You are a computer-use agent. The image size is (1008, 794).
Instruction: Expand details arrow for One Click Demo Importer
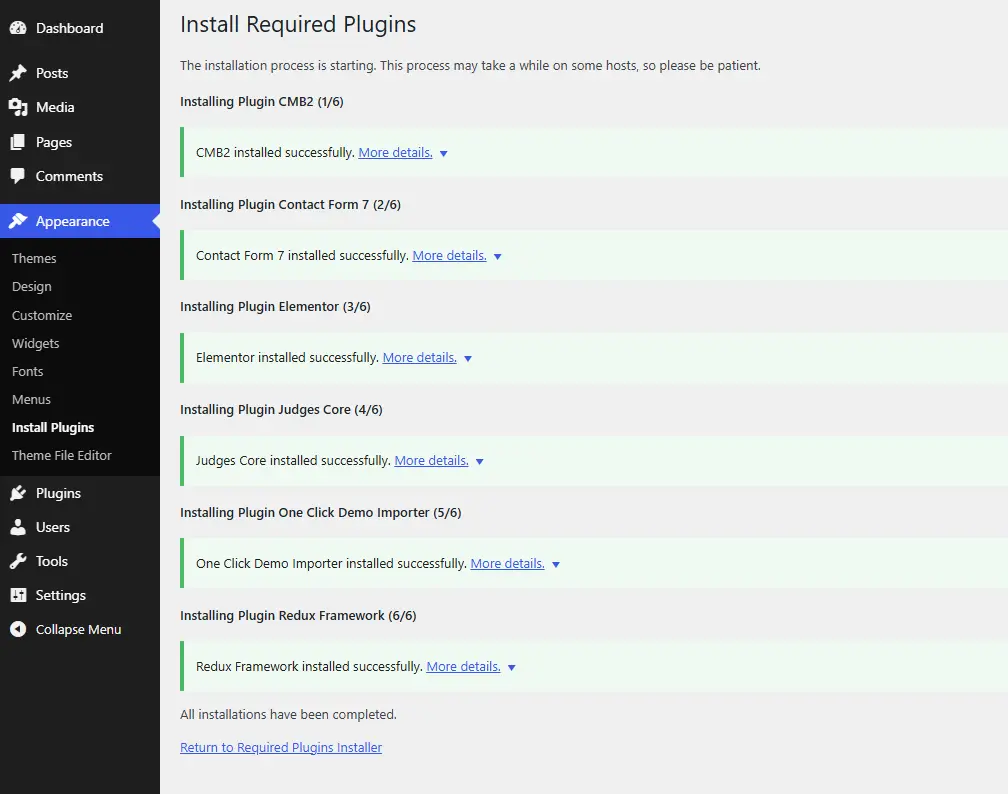(x=556, y=564)
